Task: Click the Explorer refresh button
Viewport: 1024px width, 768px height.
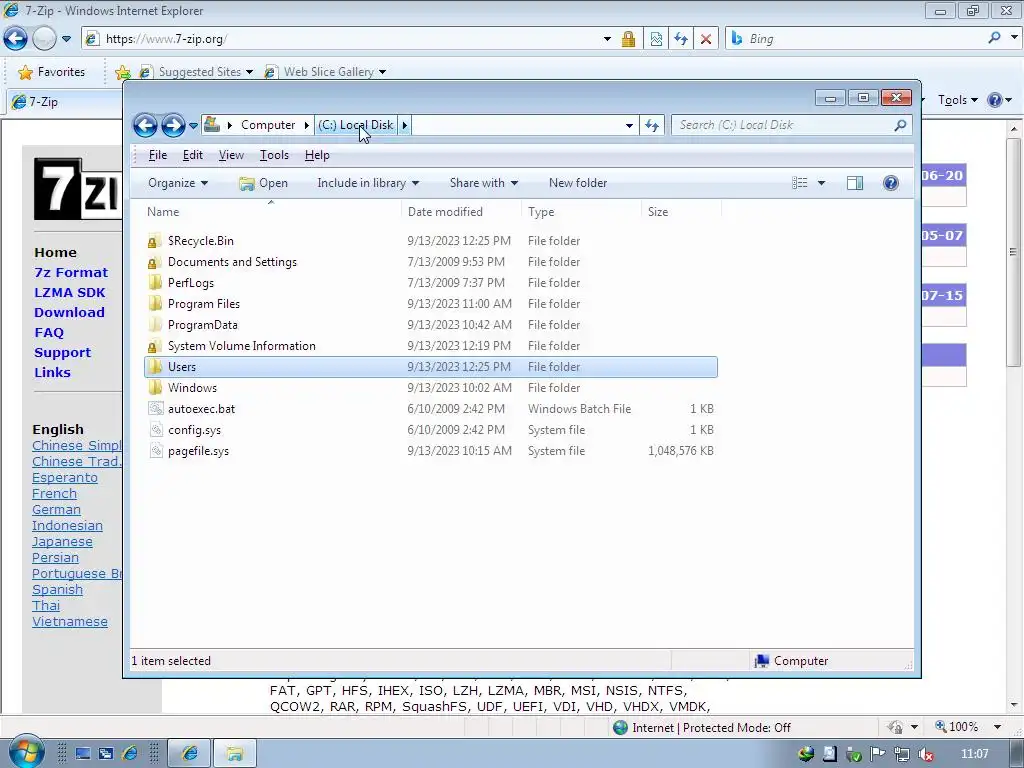Action: pos(652,125)
